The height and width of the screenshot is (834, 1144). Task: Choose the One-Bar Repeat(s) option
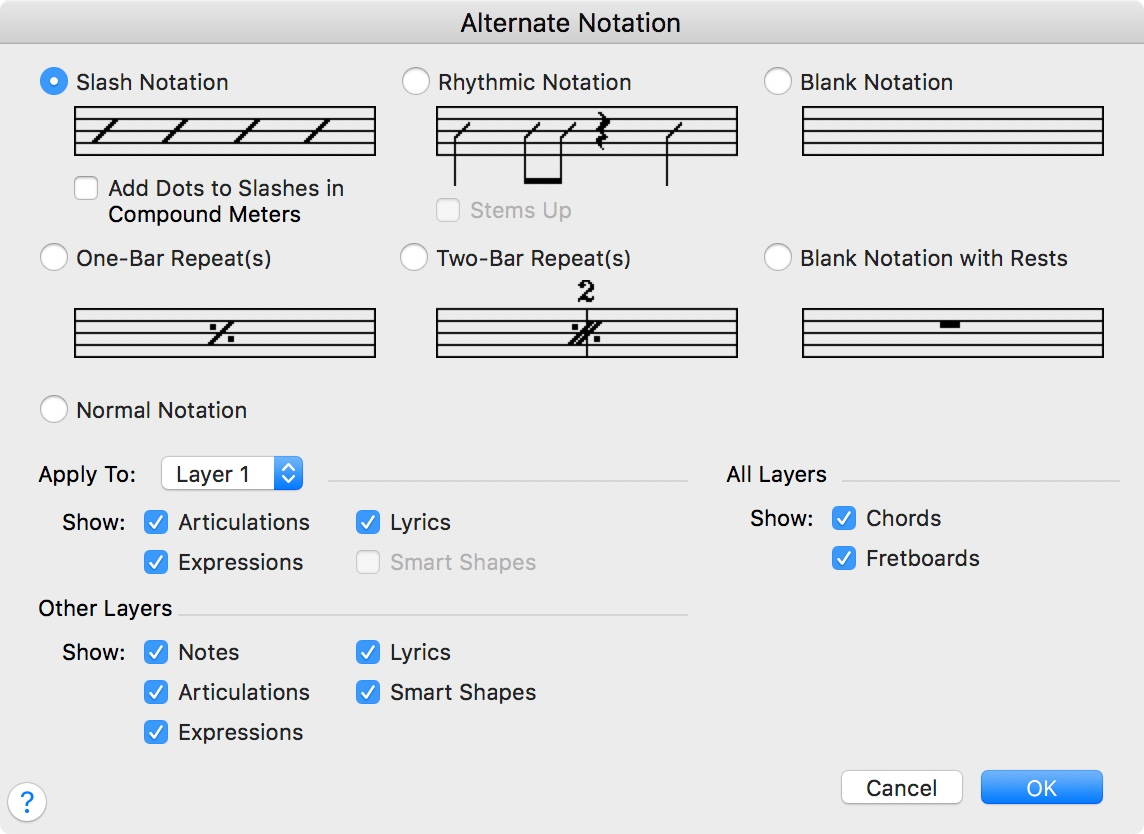[x=54, y=258]
